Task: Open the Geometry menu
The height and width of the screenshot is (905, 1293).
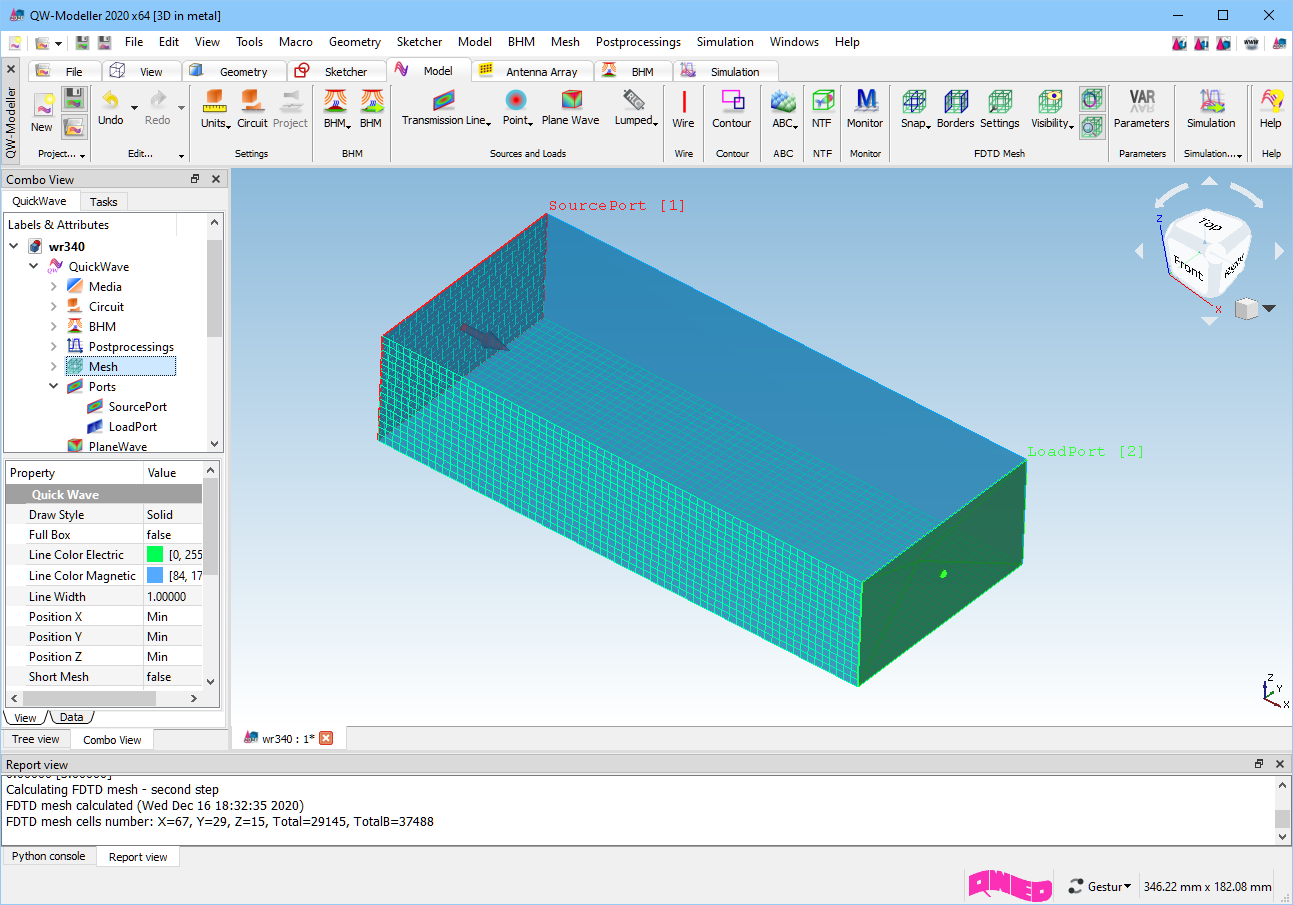Action: [355, 42]
